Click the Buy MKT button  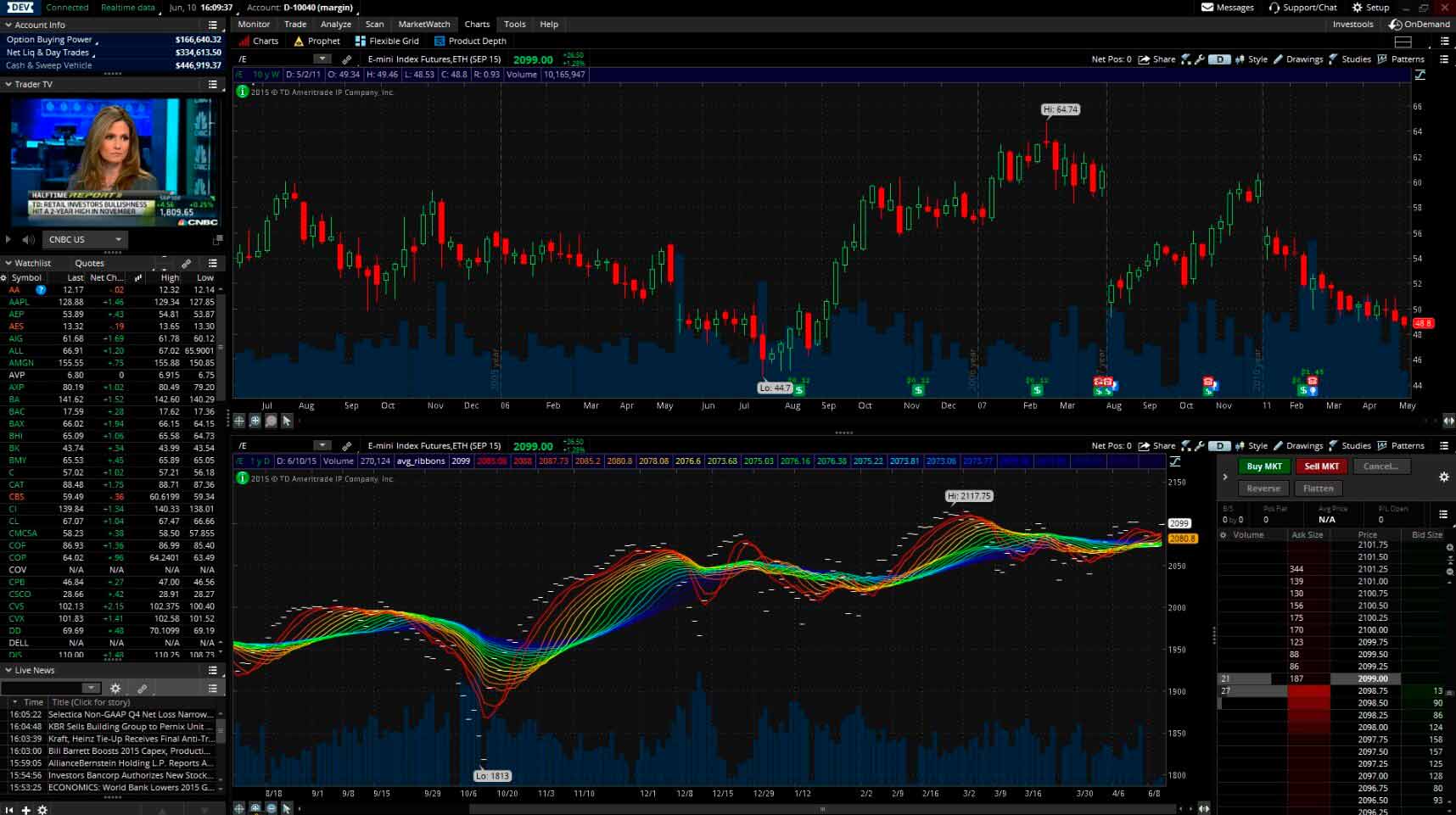coord(1263,466)
